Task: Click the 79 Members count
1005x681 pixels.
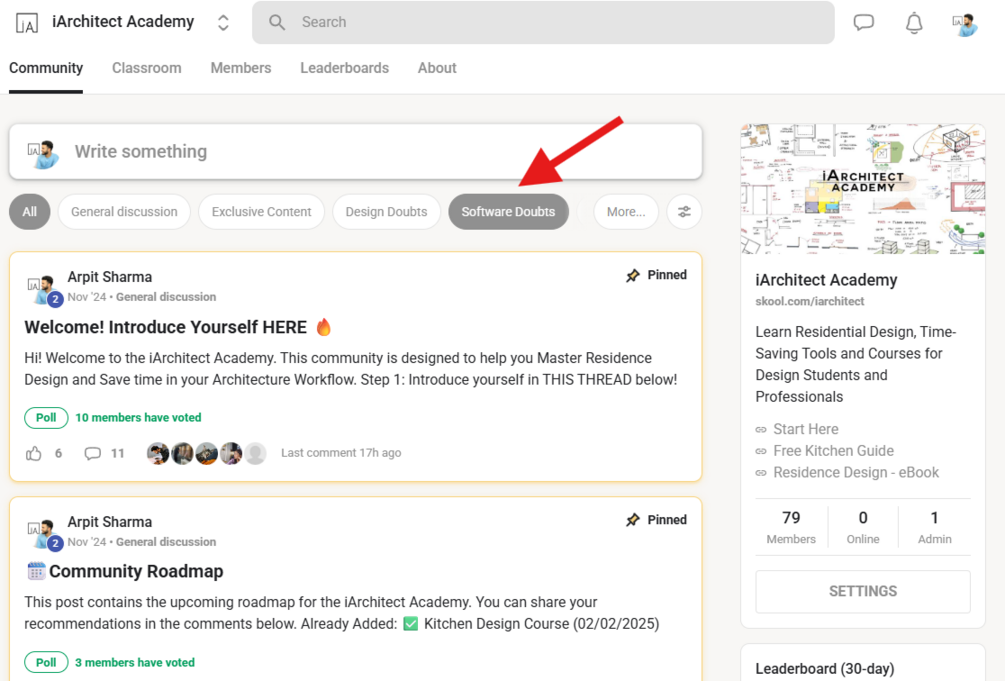Action: click(791, 527)
